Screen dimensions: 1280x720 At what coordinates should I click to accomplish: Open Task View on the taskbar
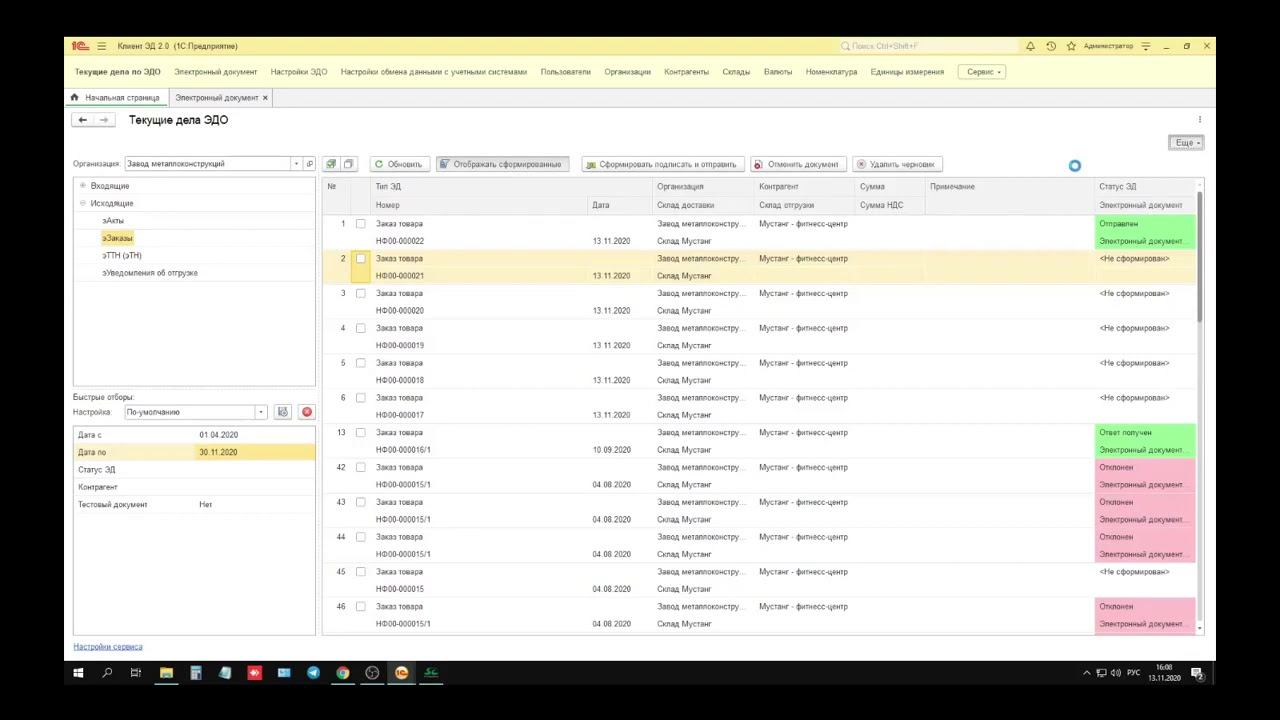pos(136,673)
